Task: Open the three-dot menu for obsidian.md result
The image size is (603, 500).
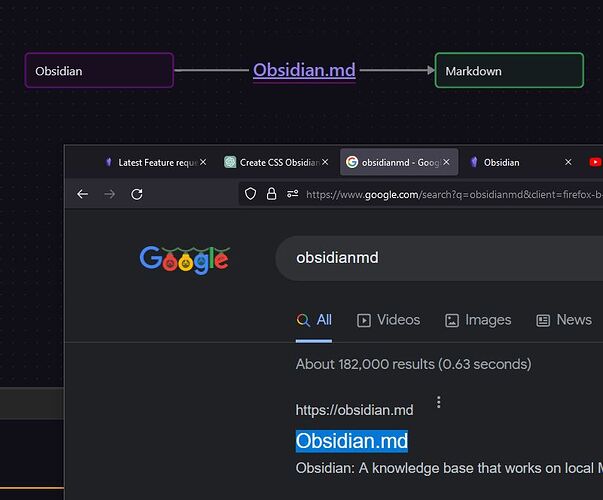Action: point(438,402)
